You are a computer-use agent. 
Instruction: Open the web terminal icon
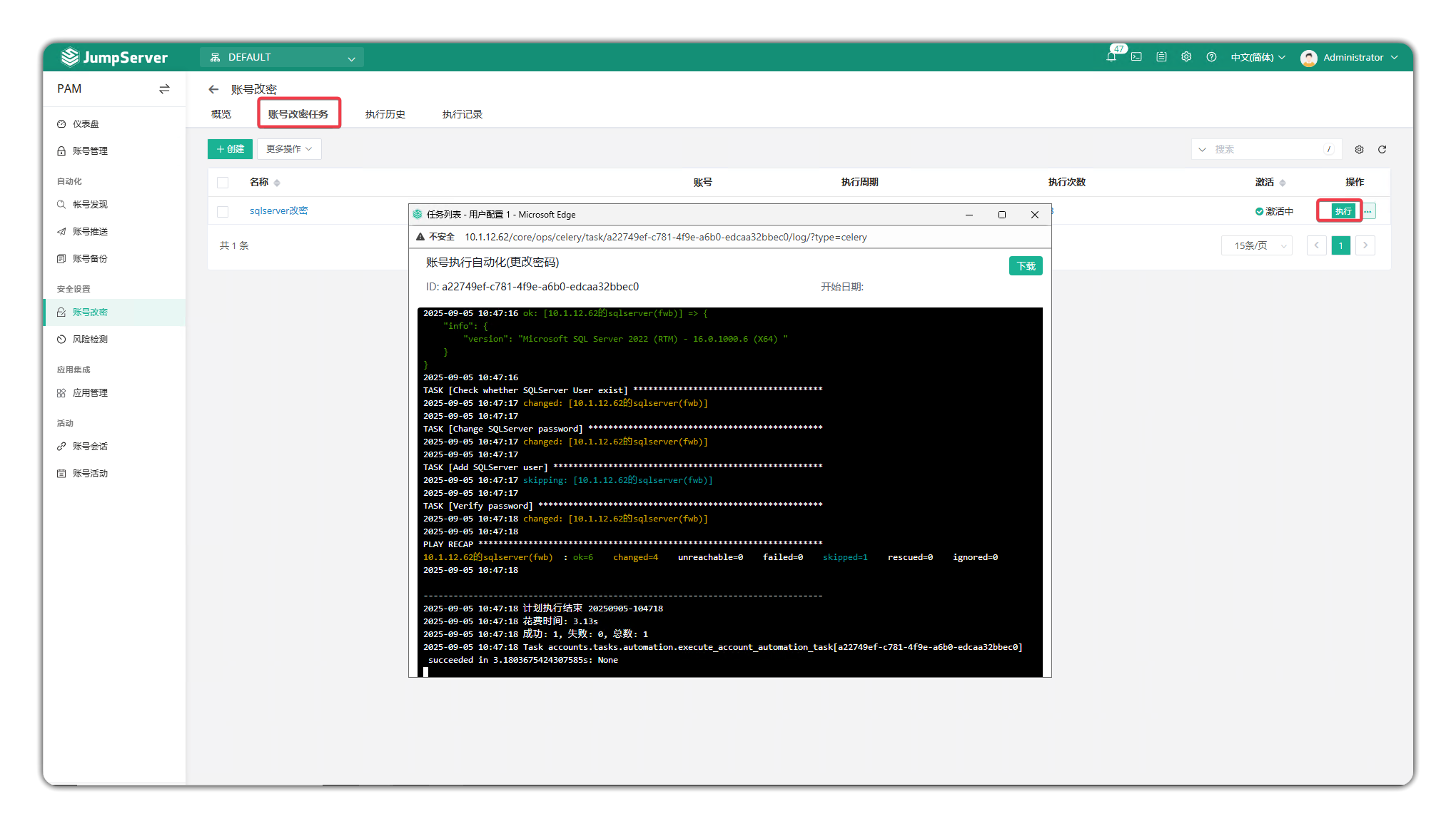(x=1136, y=57)
